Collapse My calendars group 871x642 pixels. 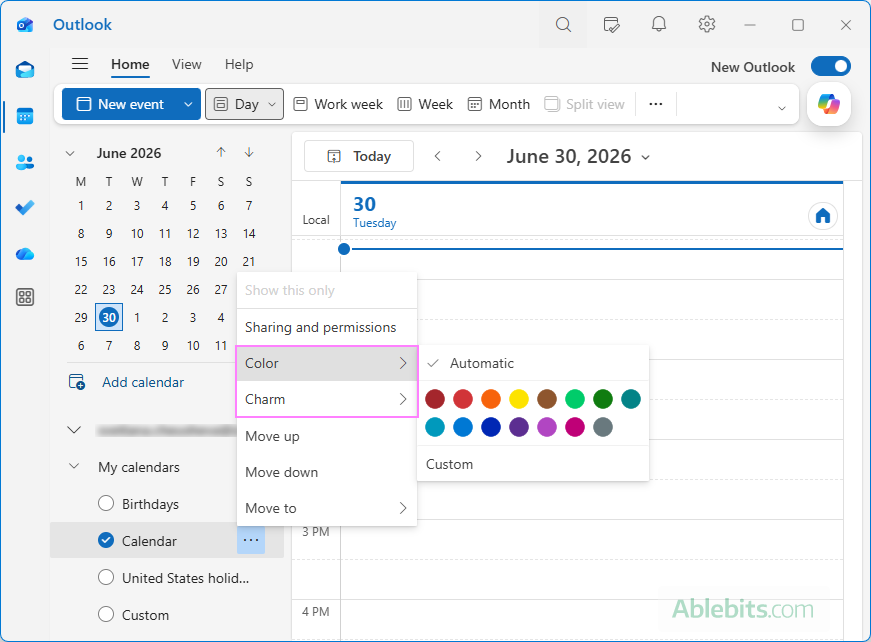point(74,467)
